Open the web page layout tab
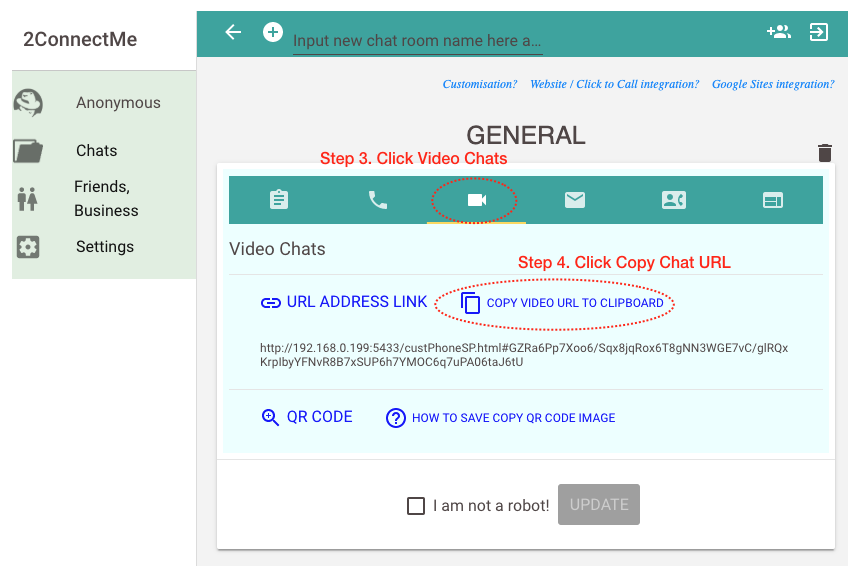Viewport: 858px width, 566px height. 773,200
